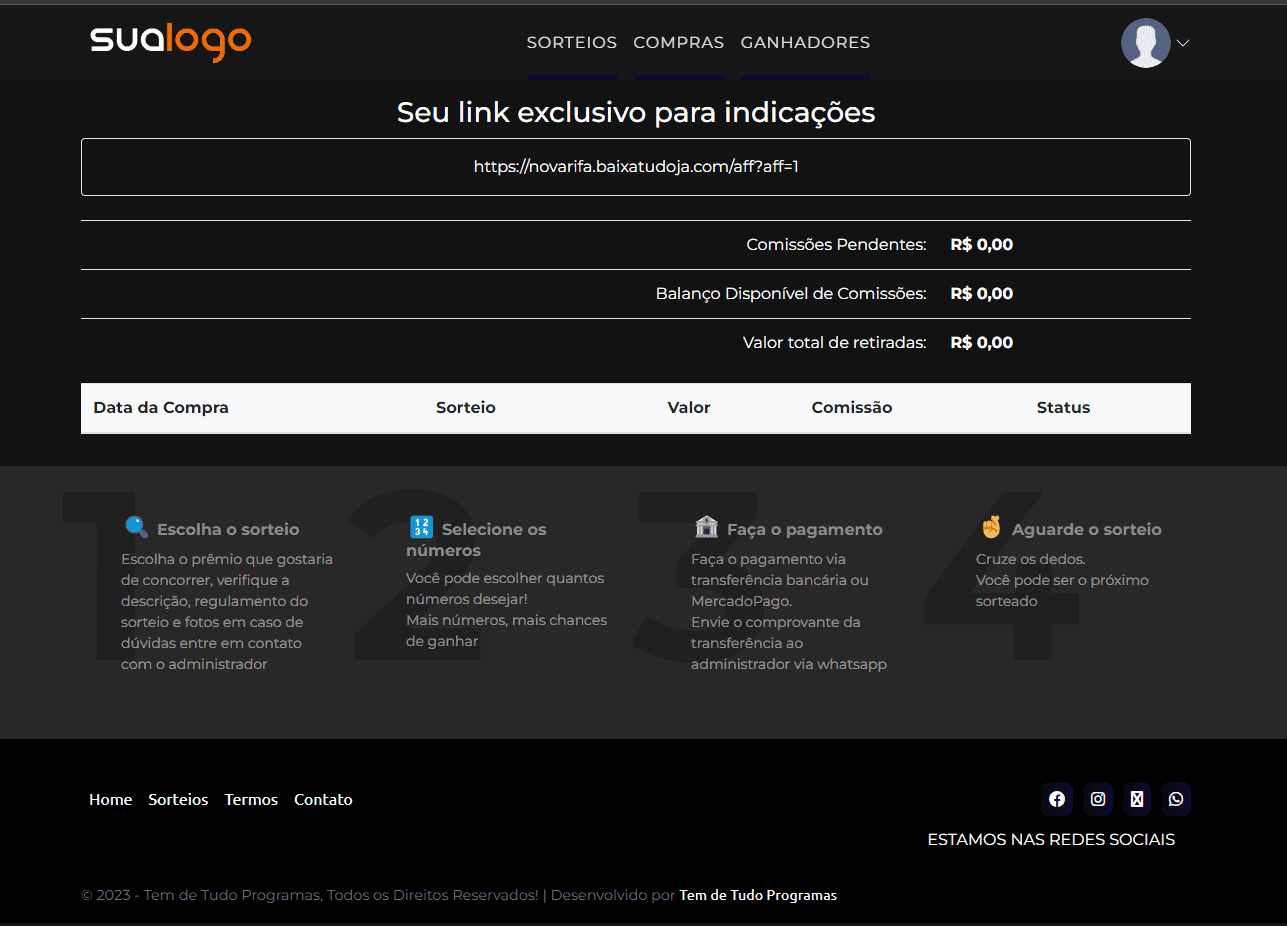Navigate to GANHADORES in top menu
The image size is (1287, 926).
(805, 43)
